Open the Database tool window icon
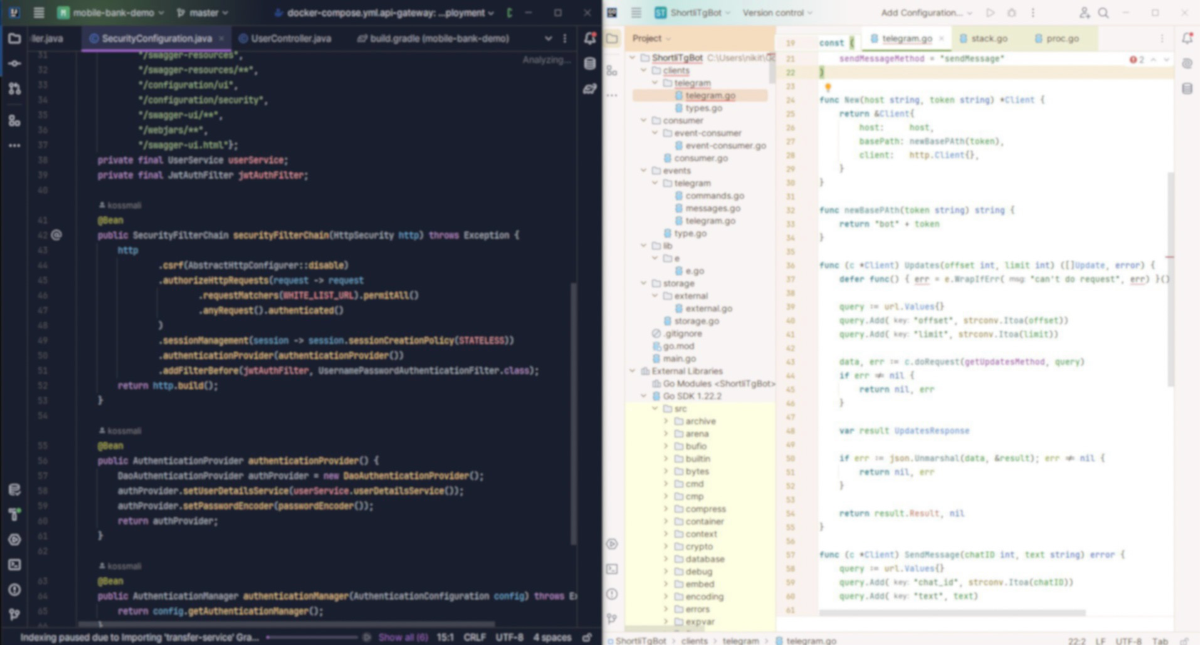 tap(589, 64)
